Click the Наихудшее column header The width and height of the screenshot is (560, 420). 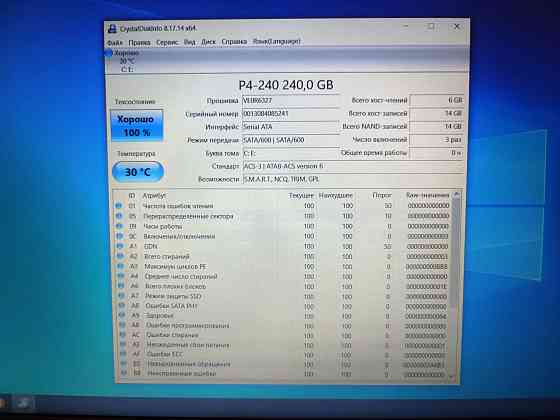(x=335, y=196)
